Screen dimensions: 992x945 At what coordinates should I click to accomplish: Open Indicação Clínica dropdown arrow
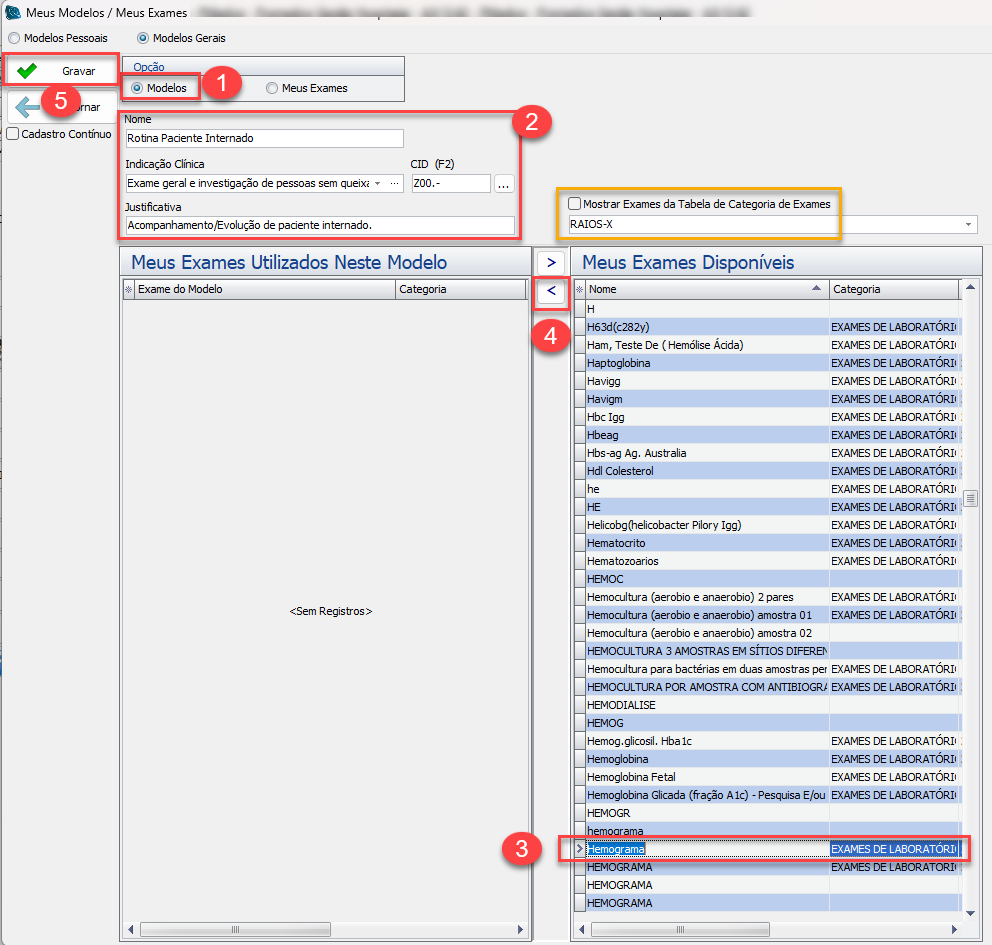point(377,184)
